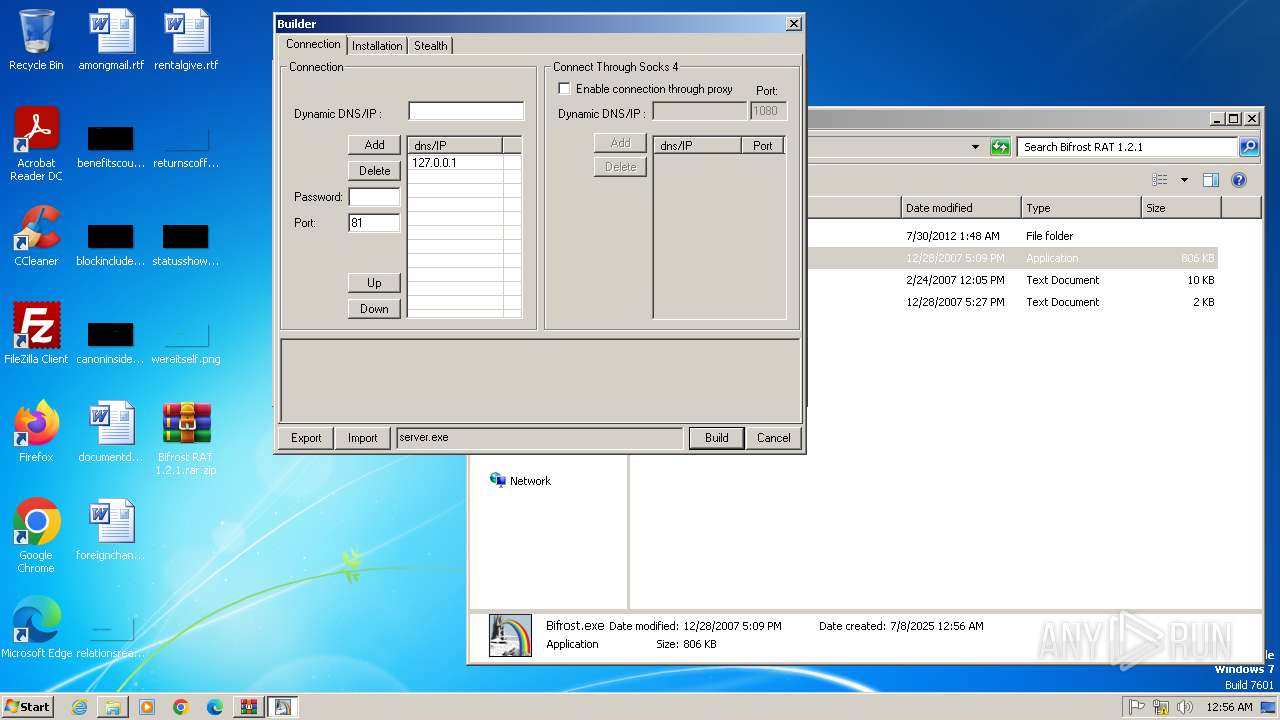This screenshot has width=1280, height=720.
Task: Click the Up button
Action: (374, 283)
